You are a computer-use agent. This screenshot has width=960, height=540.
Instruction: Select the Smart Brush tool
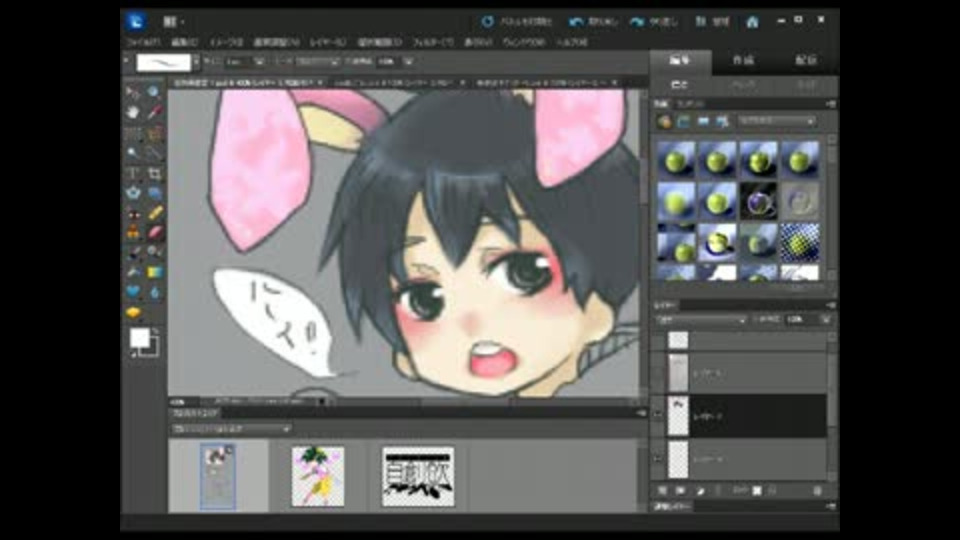[154, 252]
